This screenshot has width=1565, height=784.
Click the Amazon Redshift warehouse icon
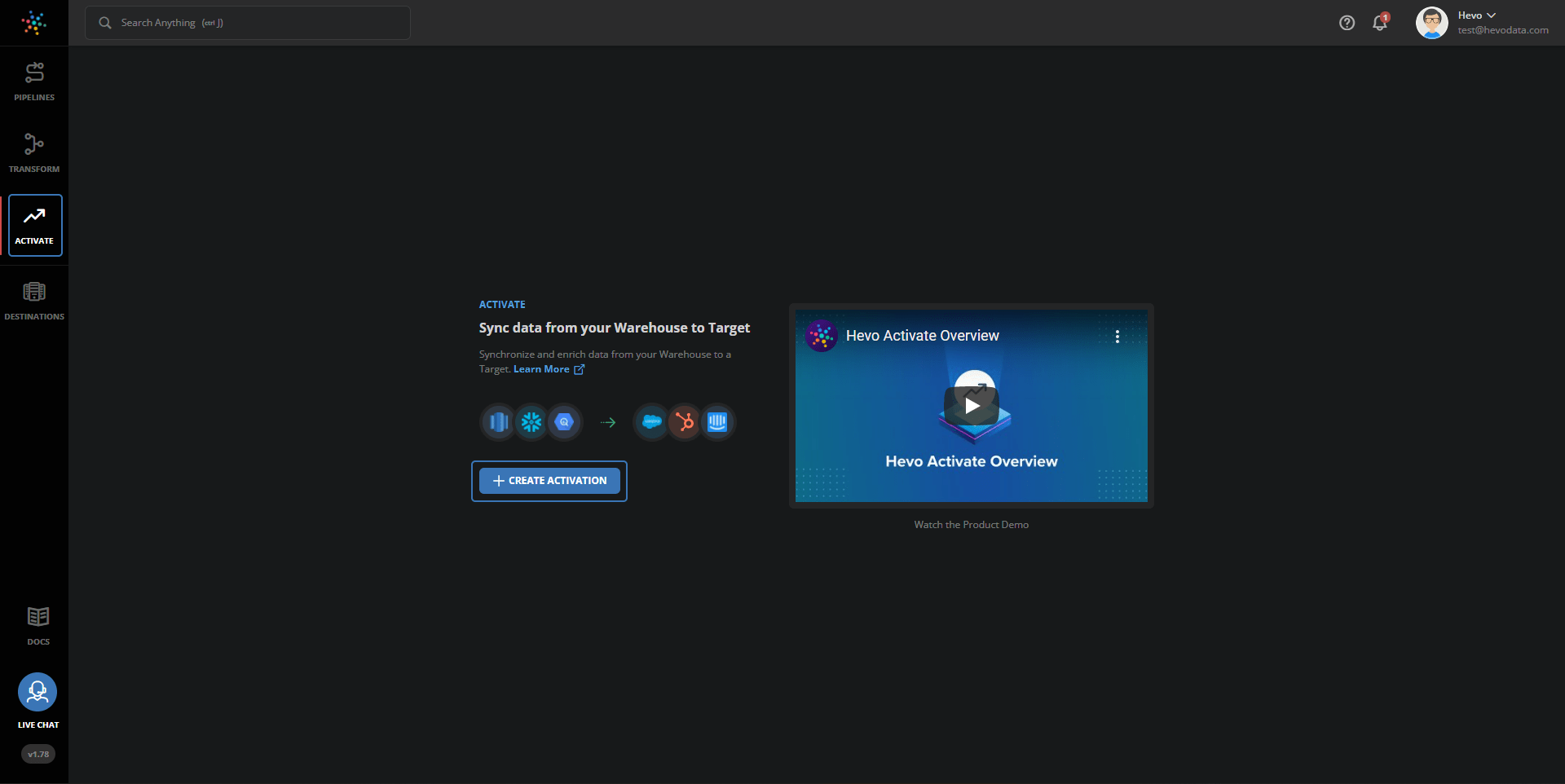[x=499, y=422]
